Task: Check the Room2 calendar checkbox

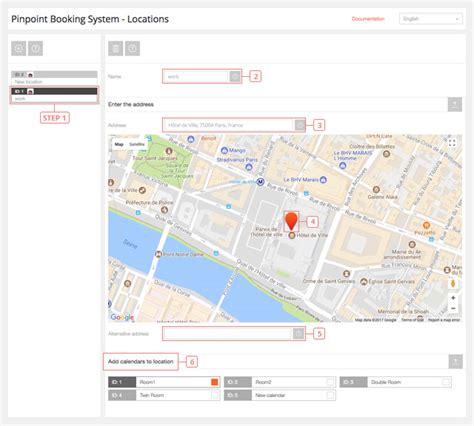Action: 330,382
